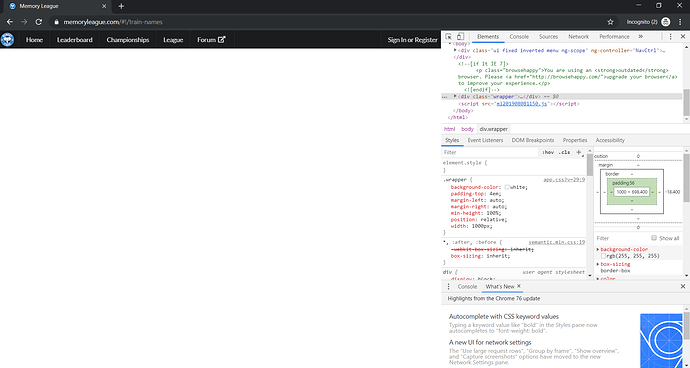690x368 pixels.
Task: Close the Memory League tab
Action: point(104,6)
